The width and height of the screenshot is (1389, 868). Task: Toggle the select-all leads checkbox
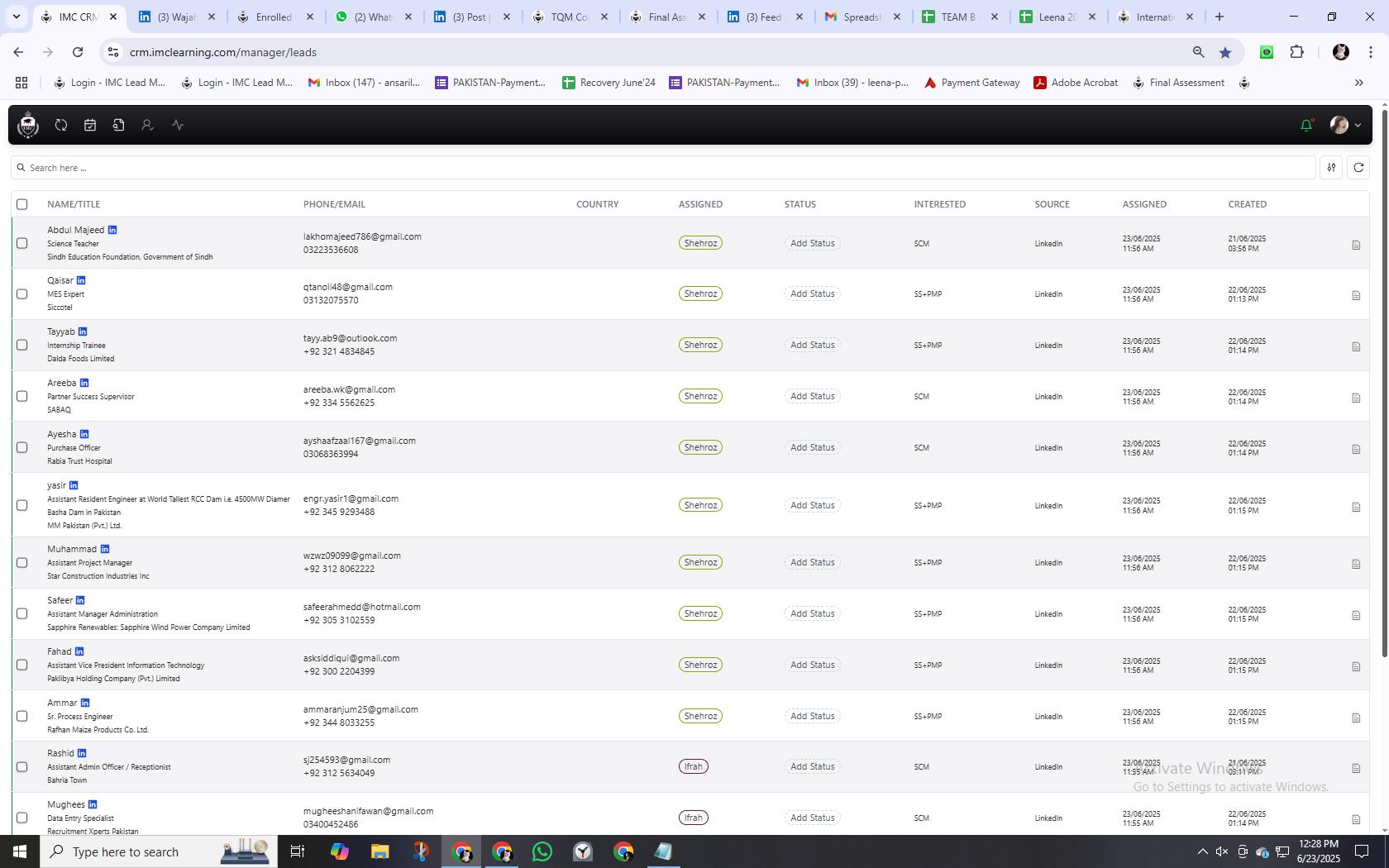22,204
